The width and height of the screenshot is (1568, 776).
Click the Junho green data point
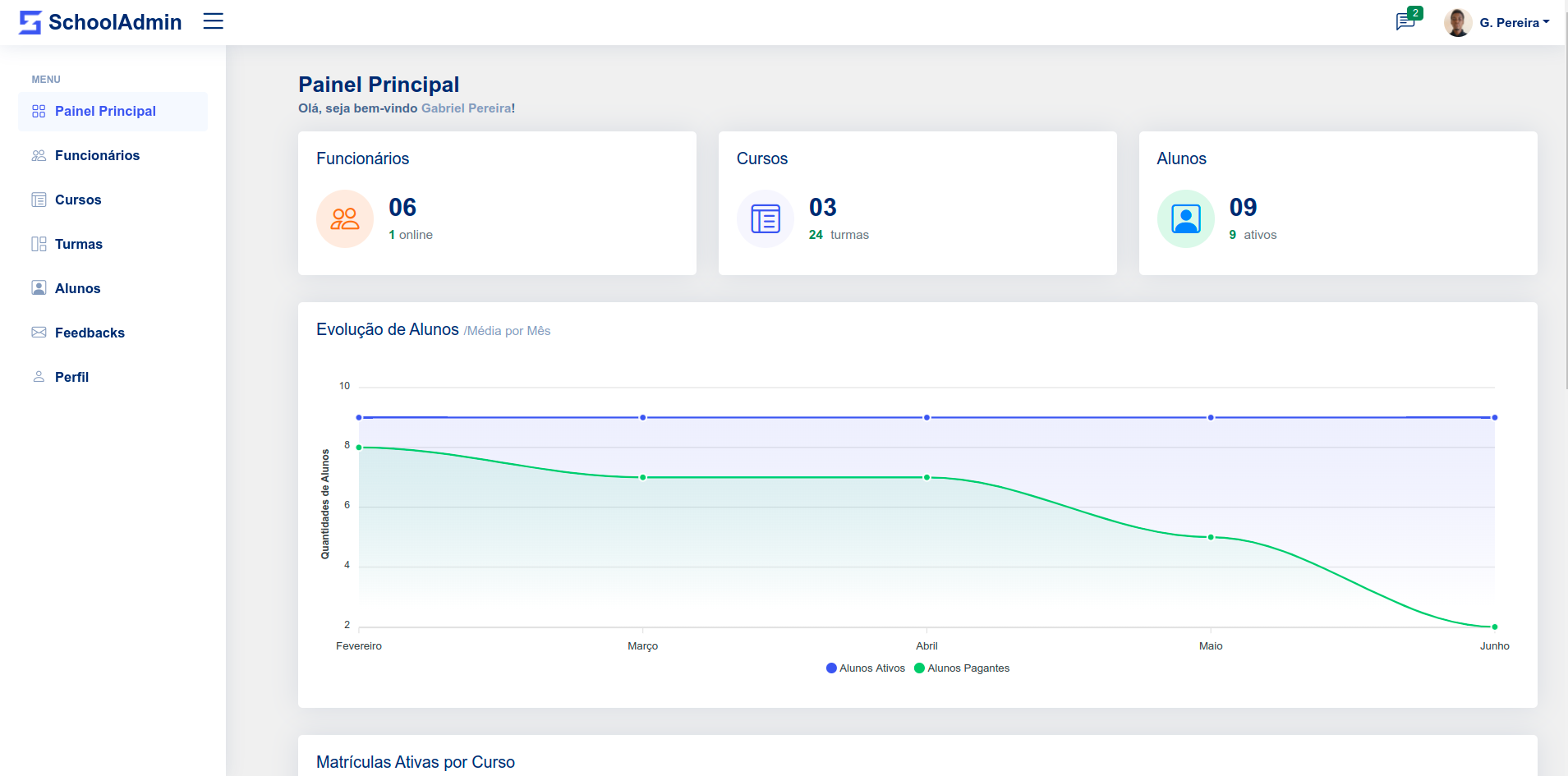[x=1495, y=627]
